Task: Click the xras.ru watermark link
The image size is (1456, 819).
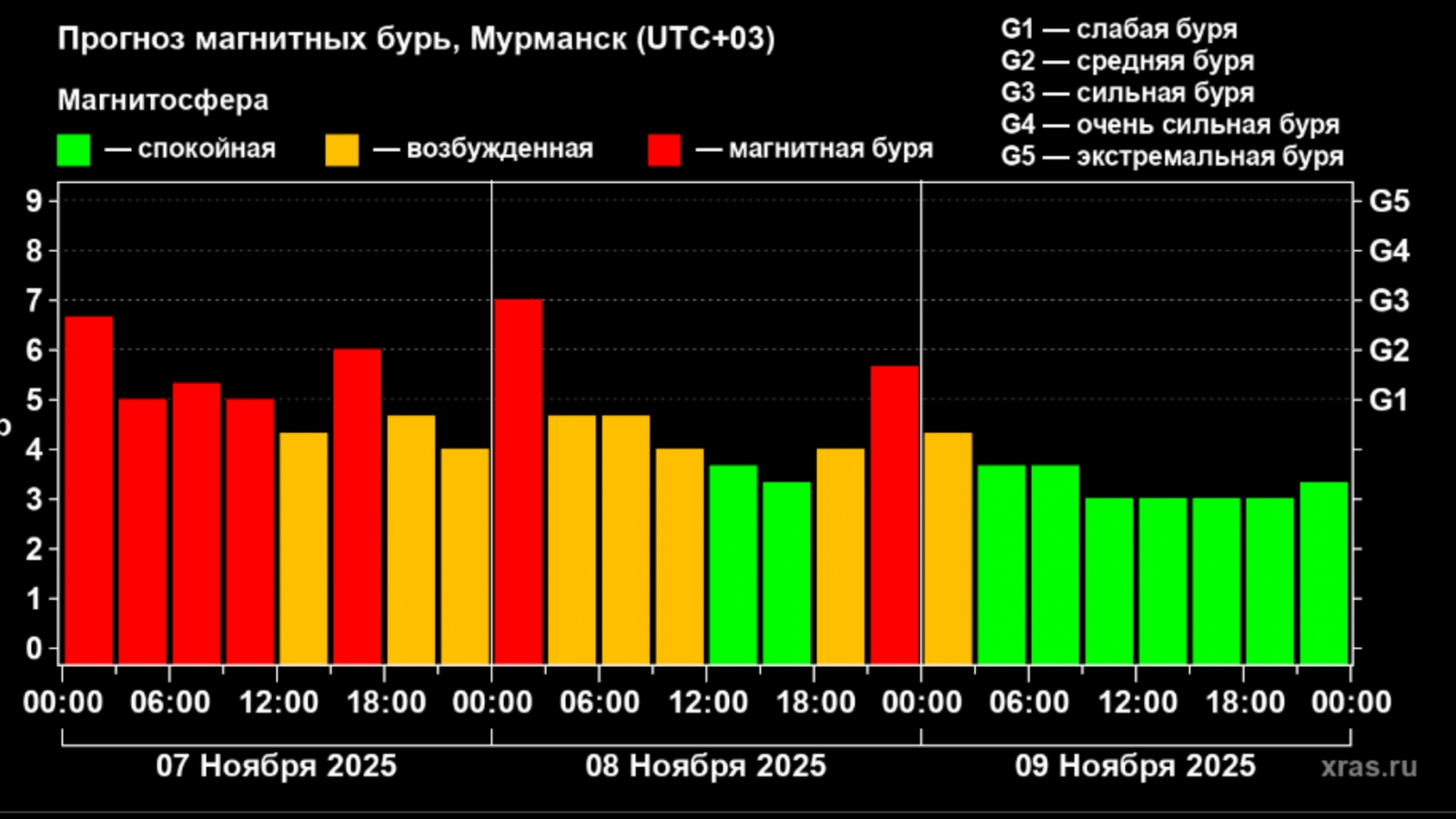Action: pyautogui.click(x=1369, y=766)
